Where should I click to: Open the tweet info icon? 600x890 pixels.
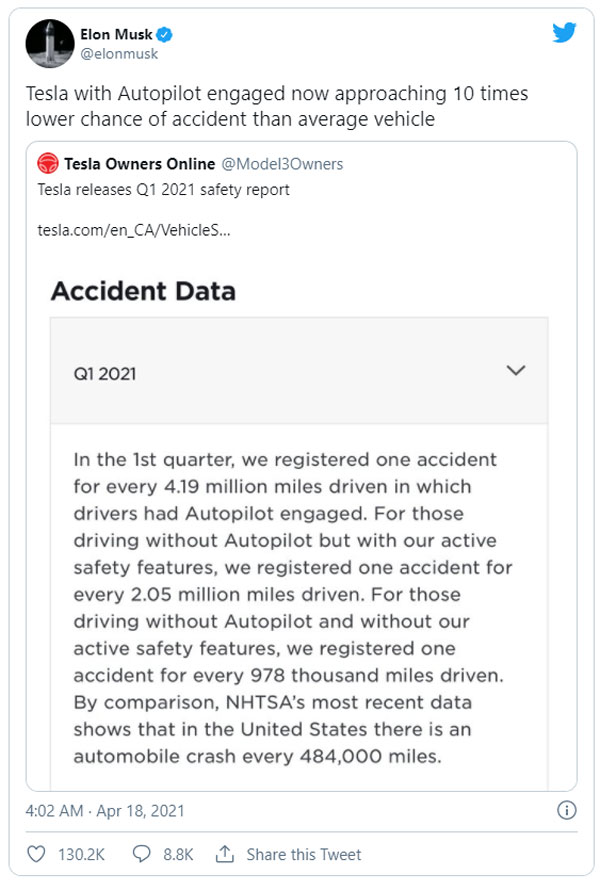[x=565, y=810]
